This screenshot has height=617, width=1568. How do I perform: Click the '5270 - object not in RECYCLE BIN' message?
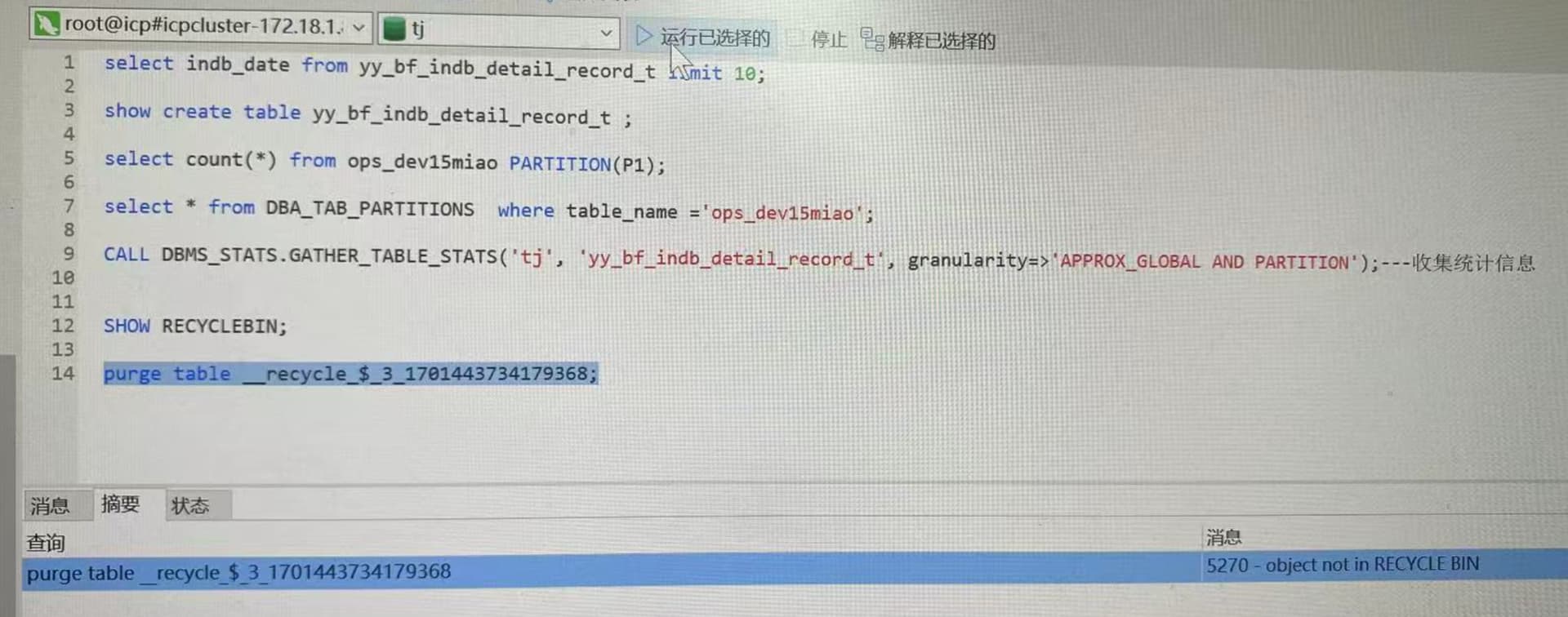1342,565
